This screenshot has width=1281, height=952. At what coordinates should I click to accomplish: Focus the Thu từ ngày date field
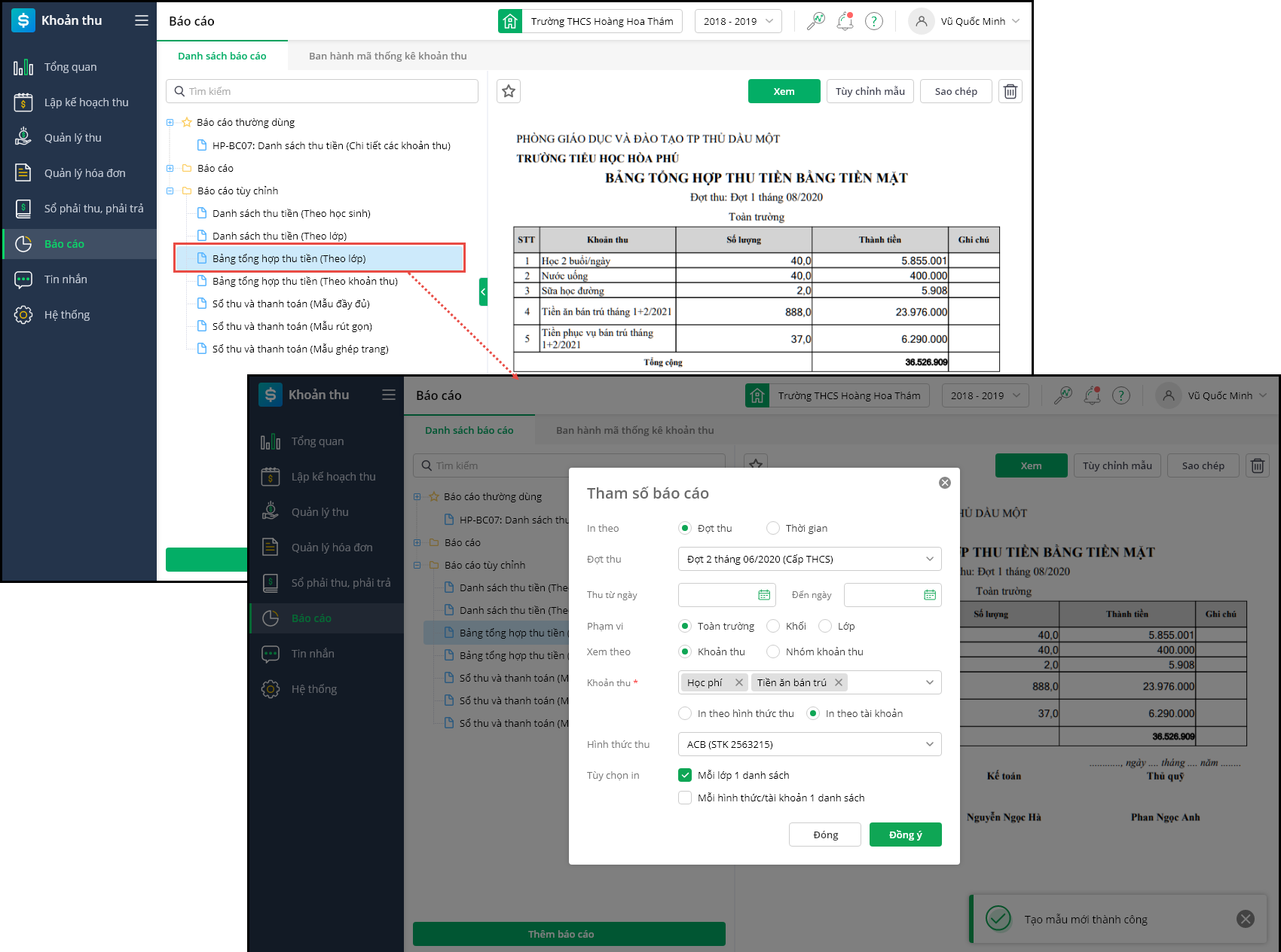726,595
